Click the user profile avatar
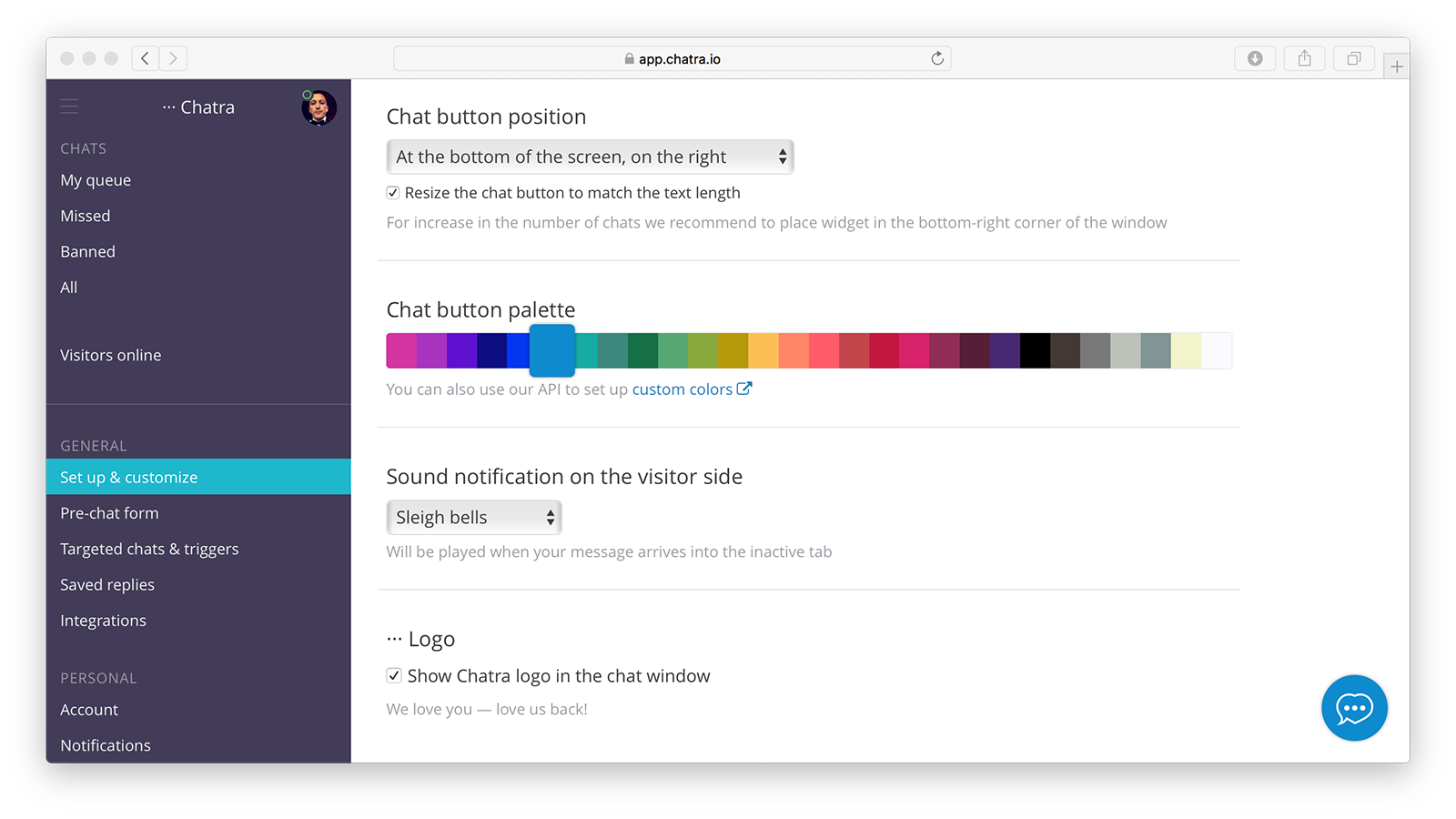Image resolution: width=1456 pixels, height=819 pixels. click(318, 107)
